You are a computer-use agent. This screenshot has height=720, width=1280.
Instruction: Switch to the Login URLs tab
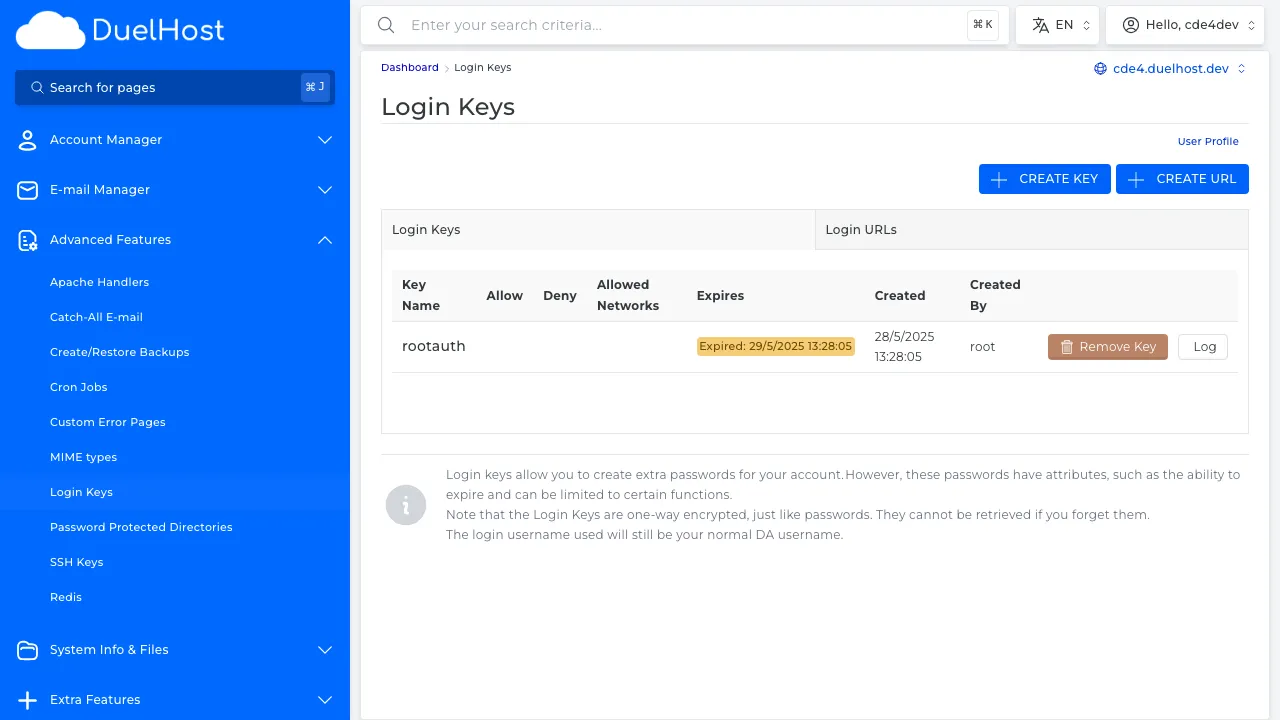[x=861, y=229]
